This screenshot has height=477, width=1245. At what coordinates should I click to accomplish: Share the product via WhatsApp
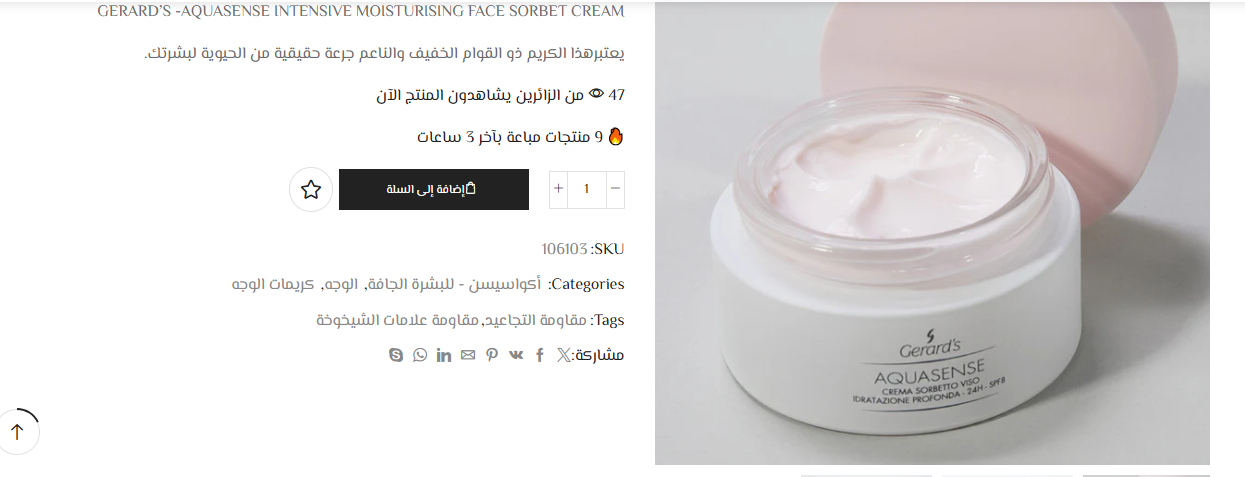pos(420,355)
